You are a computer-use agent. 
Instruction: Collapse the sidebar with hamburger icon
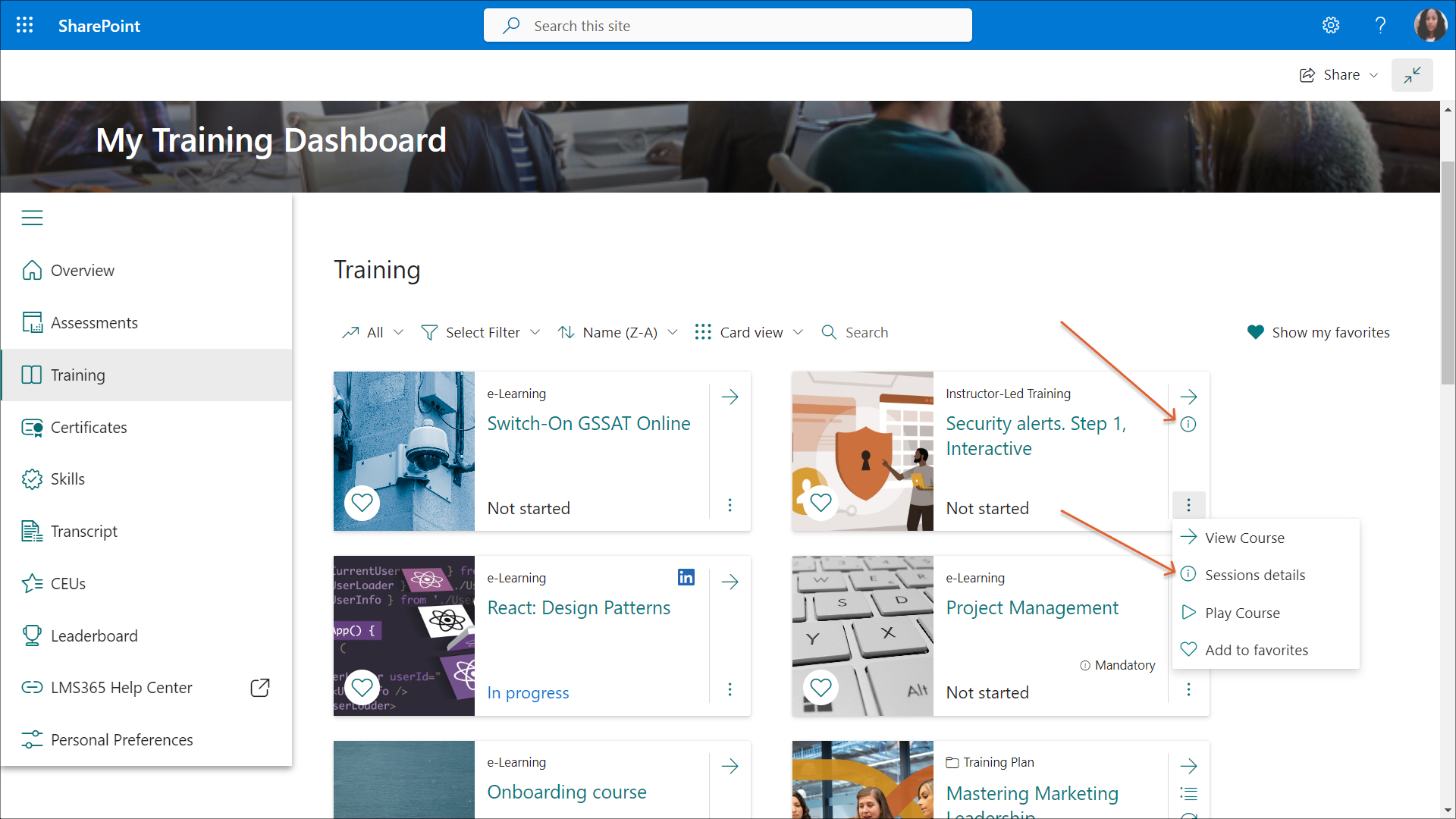(x=32, y=218)
